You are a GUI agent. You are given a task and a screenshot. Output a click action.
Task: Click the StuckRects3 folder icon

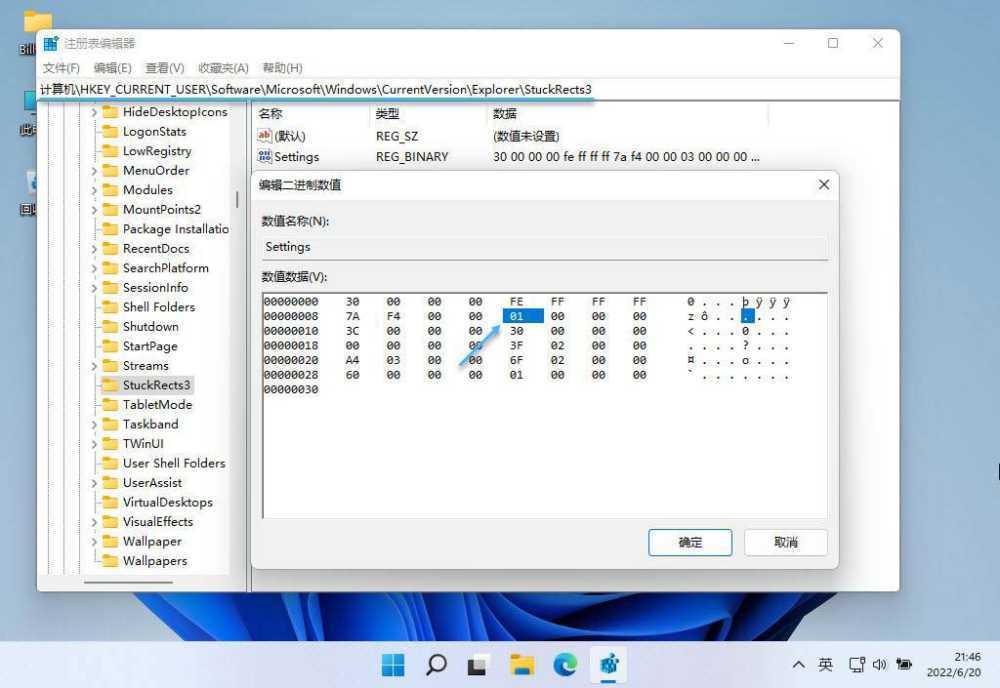tap(110, 384)
